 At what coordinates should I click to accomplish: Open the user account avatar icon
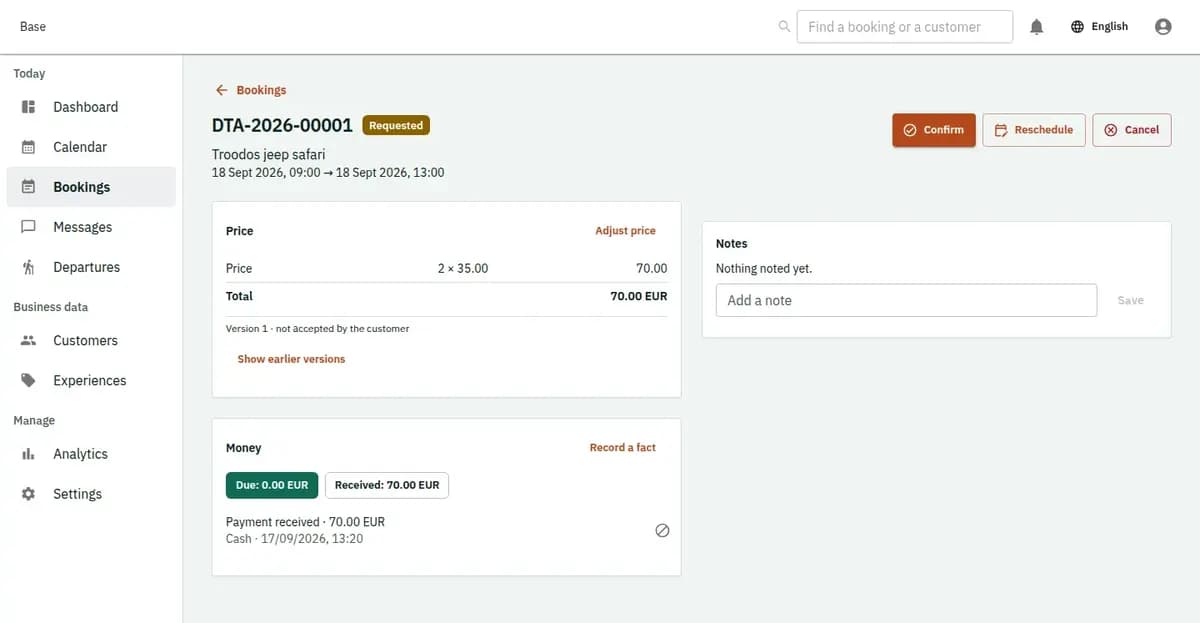(1163, 27)
